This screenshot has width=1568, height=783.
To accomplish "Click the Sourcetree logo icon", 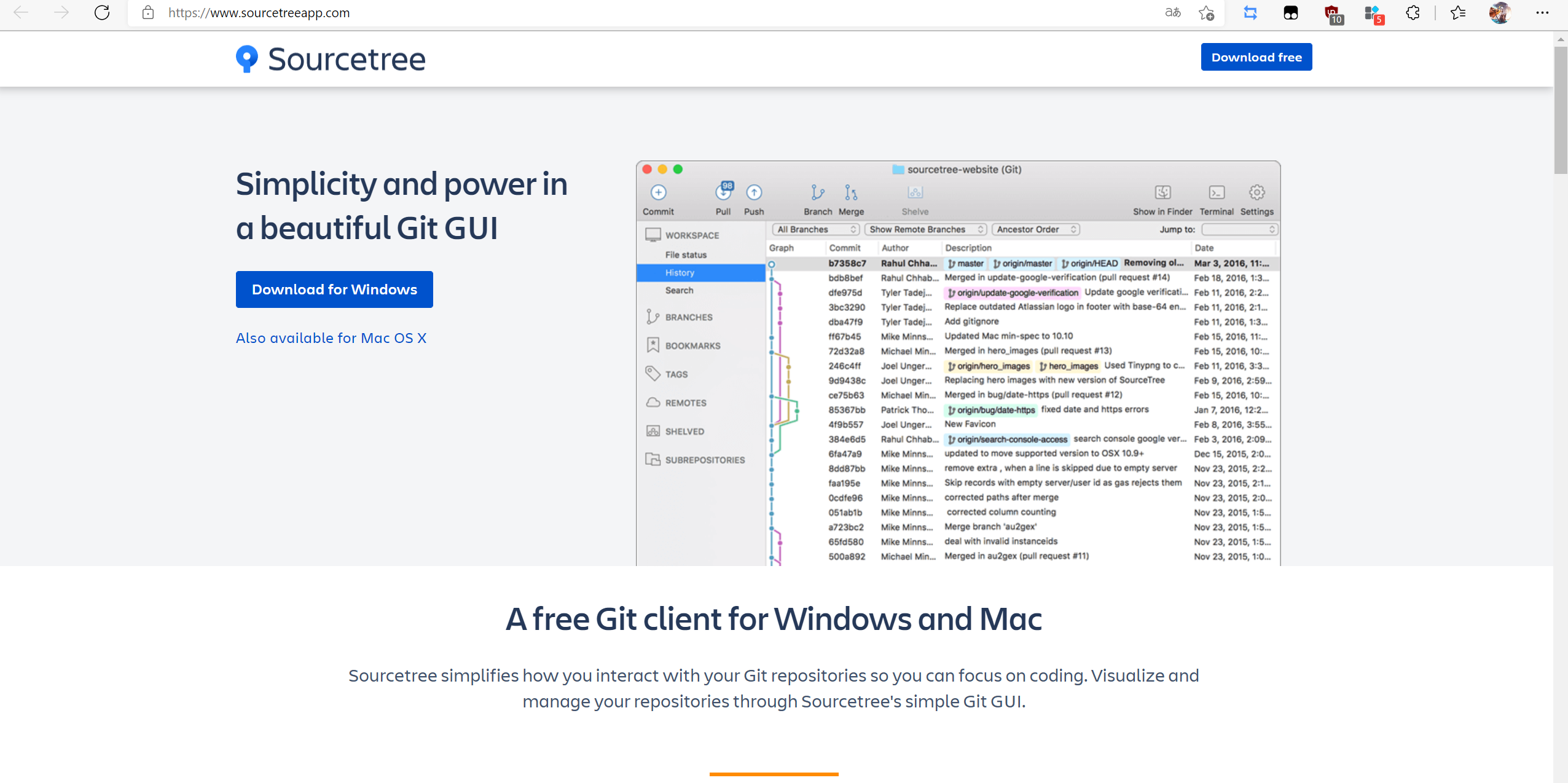I will pos(247,59).
